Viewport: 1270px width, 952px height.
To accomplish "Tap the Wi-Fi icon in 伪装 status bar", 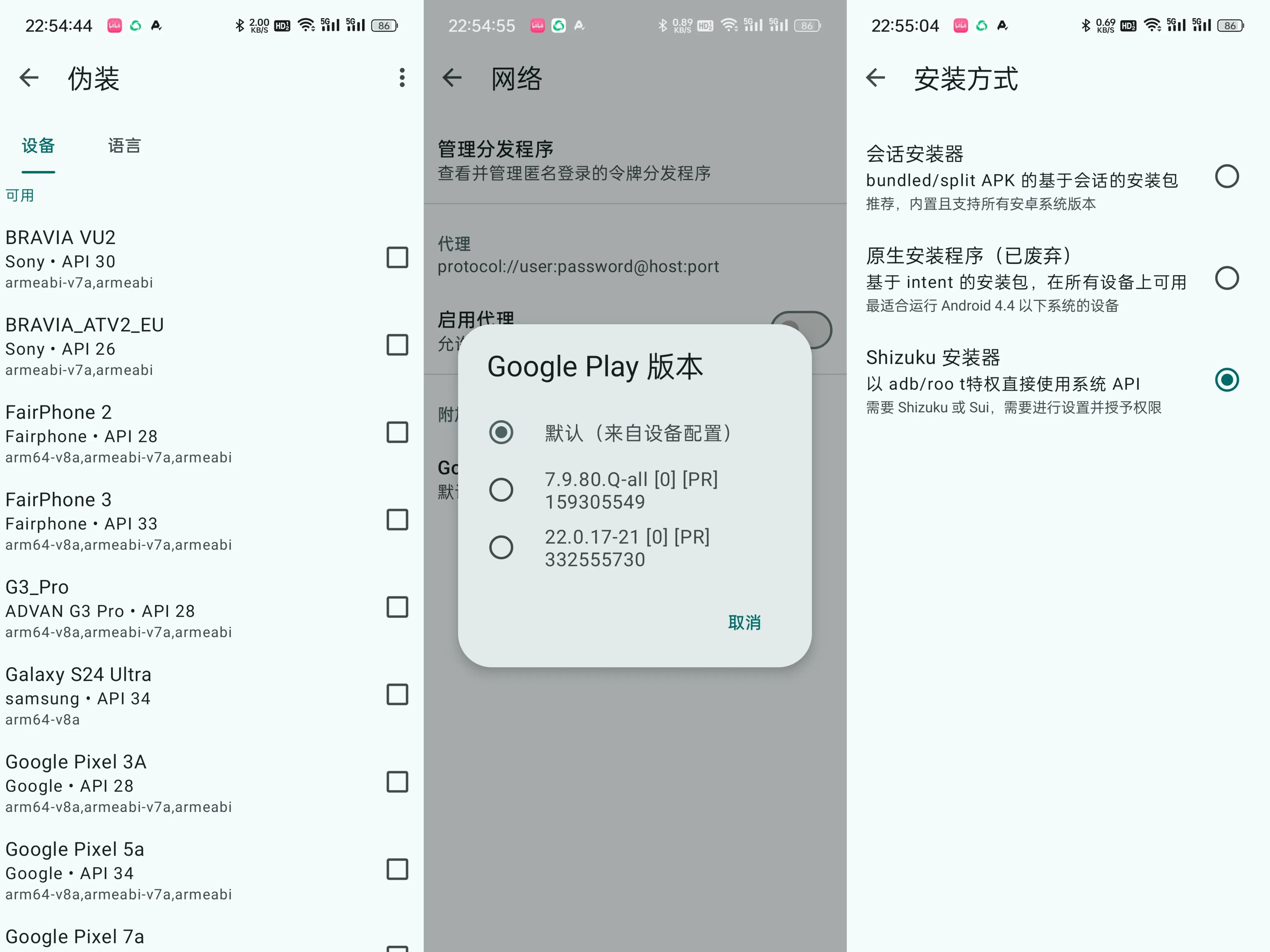I will coord(307,25).
